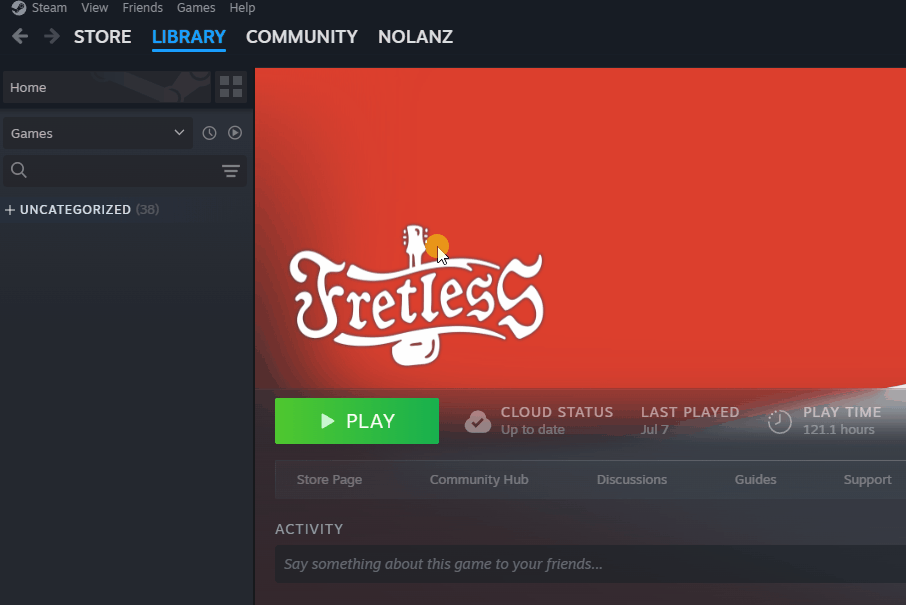This screenshot has height=605, width=906.
Task: Launch Fretless with the Play button
Action: [x=357, y=421]
